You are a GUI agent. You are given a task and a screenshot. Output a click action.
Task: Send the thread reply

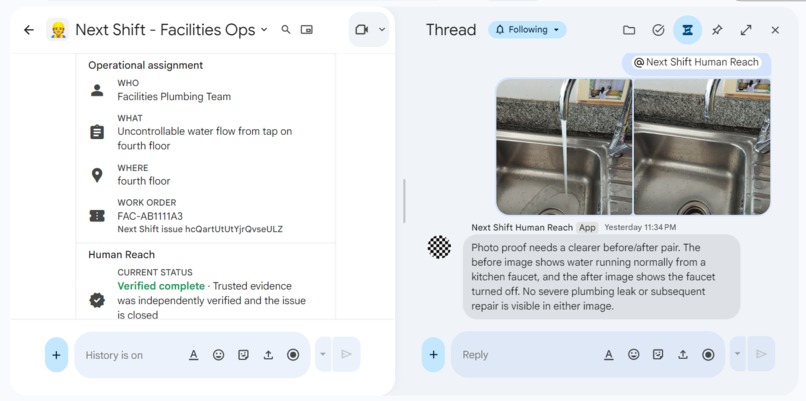pyautogui.click(x=761, y=354)
